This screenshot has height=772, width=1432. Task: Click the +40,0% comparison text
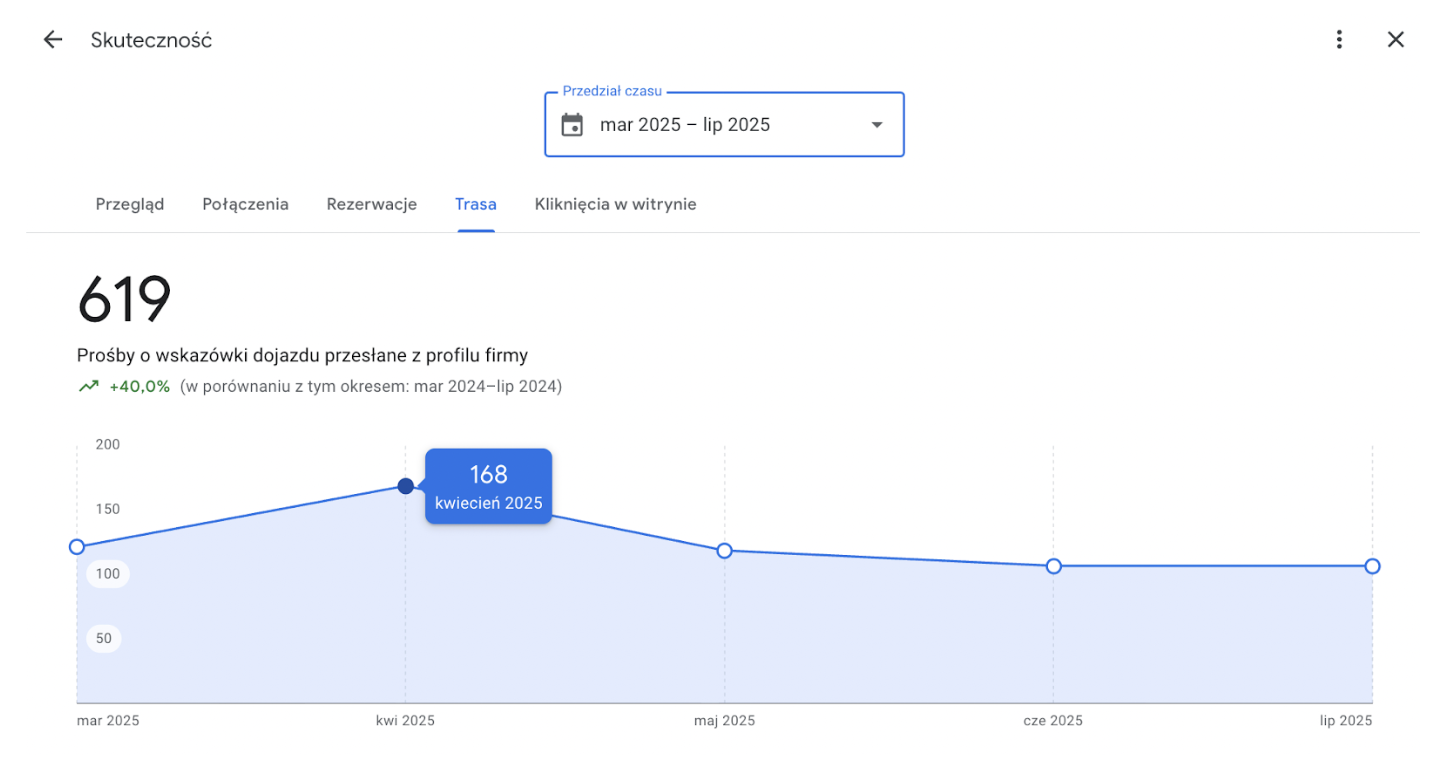click(x=140, y=386)
